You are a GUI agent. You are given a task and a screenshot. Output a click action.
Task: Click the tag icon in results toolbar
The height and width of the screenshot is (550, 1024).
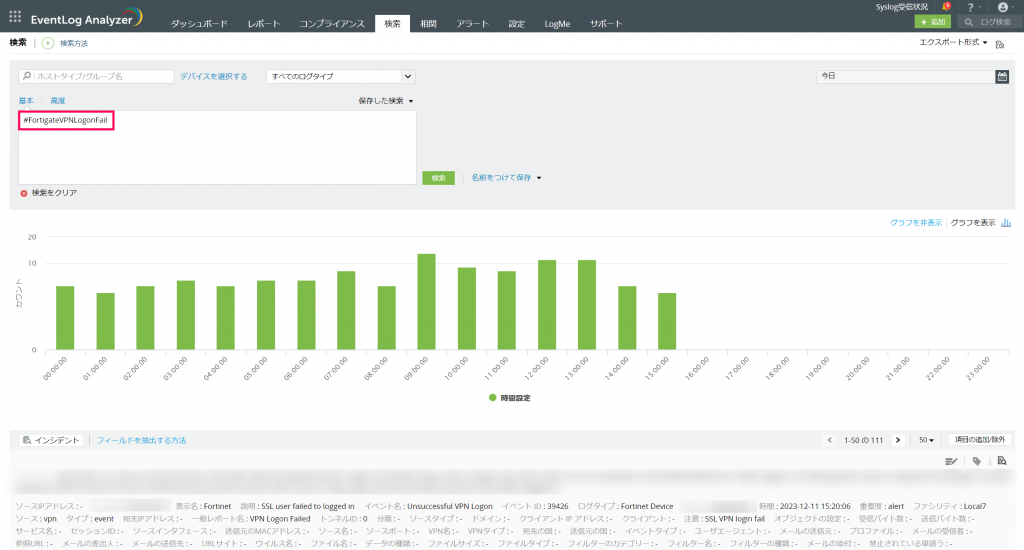977,461
